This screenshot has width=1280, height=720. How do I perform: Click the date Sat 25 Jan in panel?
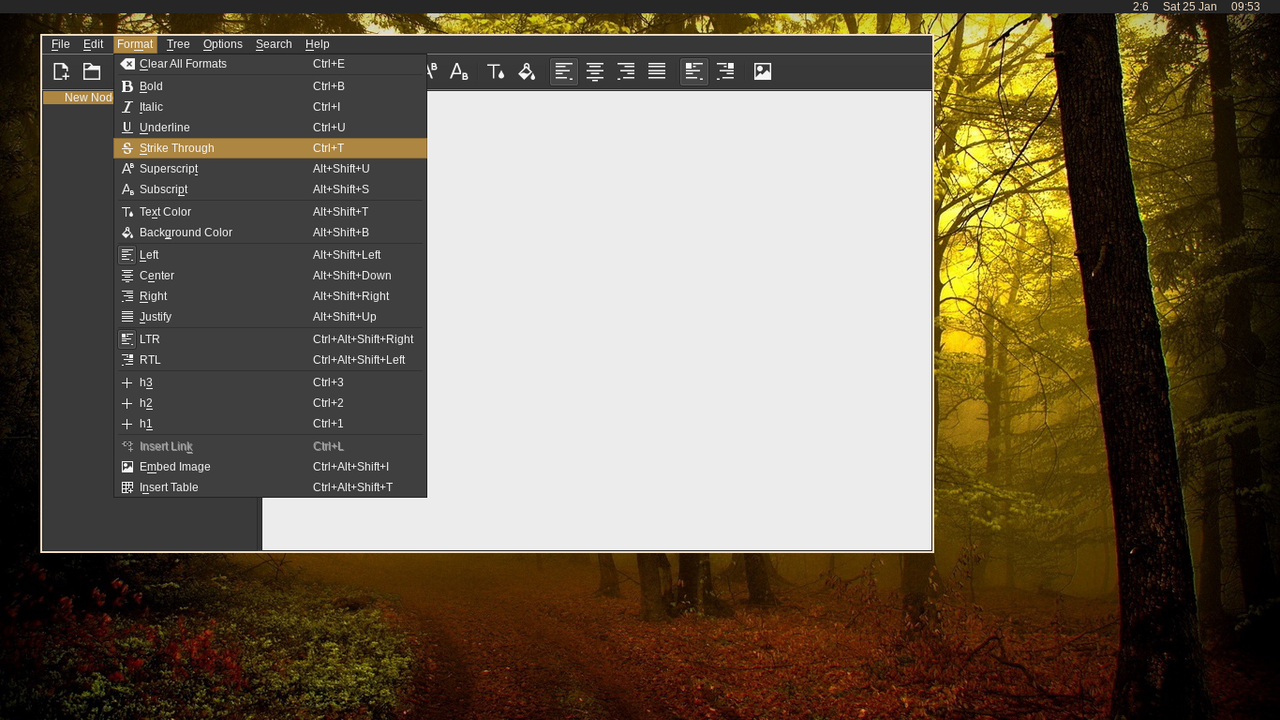[x=1189, y=7]
